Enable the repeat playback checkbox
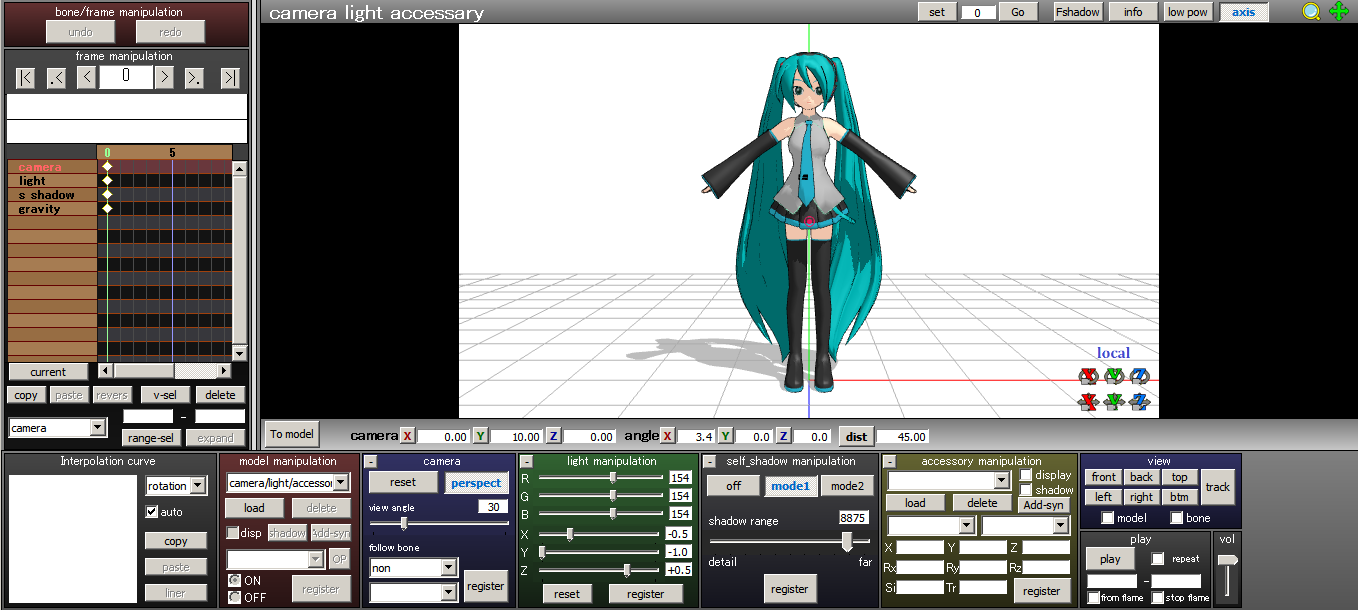The height and width of the screenshot is (610, 1358). click(1158, 559)
